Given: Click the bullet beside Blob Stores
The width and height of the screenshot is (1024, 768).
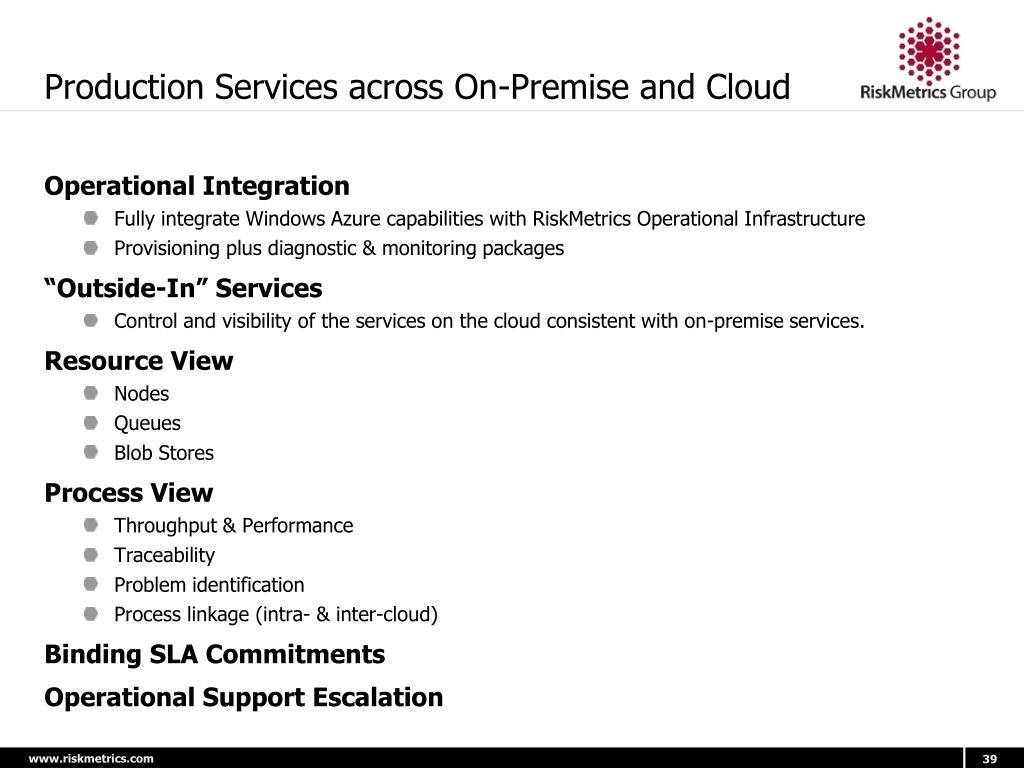Looking at the screenshot, I should pyautogui.click(x=91, y=452).
